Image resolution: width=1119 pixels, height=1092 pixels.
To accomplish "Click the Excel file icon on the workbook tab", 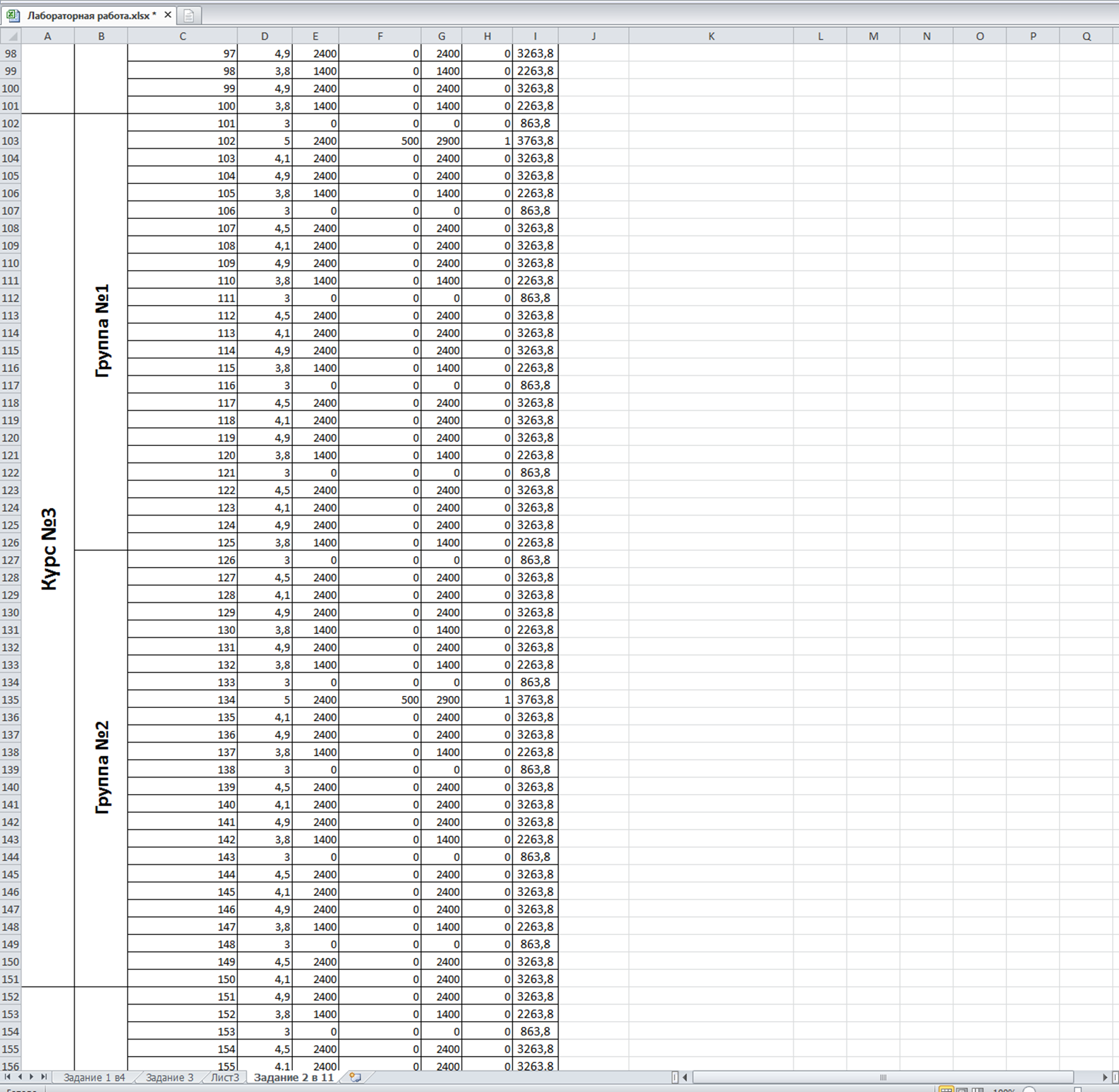I will coord(13,15).
